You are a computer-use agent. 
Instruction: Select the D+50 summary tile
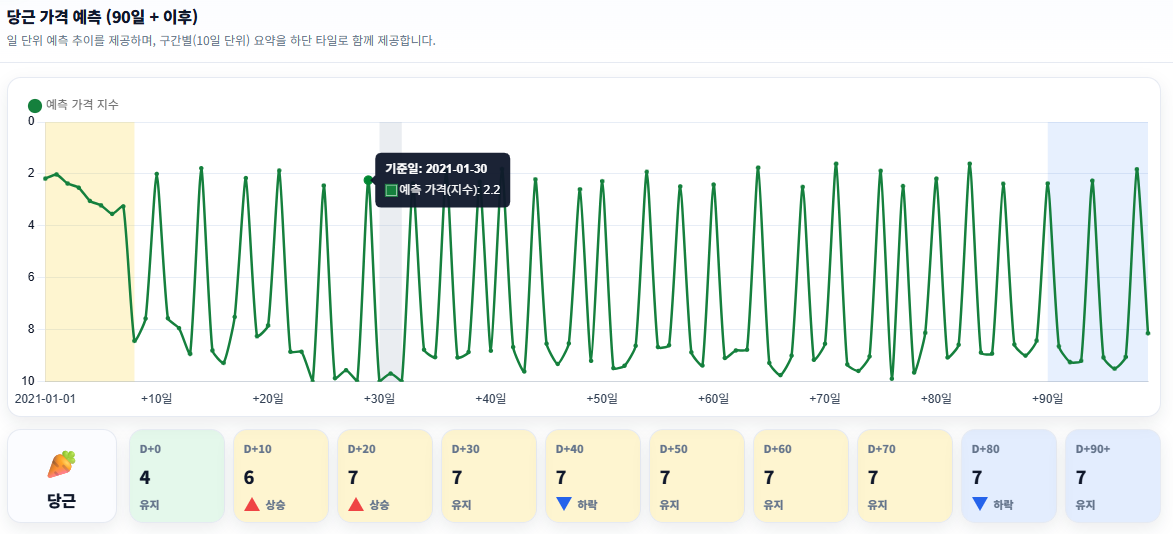point(697,476)
